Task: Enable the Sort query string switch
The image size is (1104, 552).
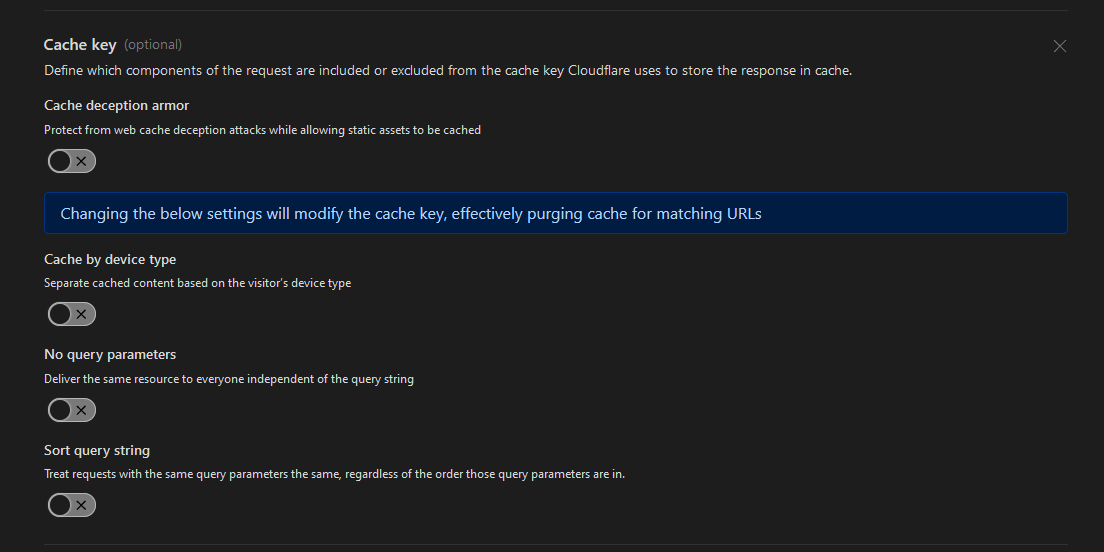Action: pyautogui.click(x=72, y=505)
